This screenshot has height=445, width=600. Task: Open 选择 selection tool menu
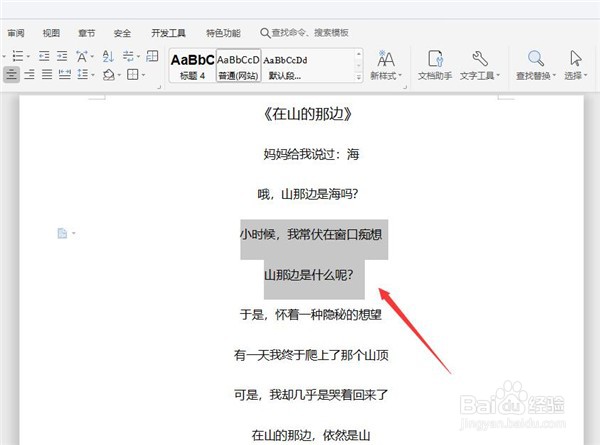(x=576, y=65)
